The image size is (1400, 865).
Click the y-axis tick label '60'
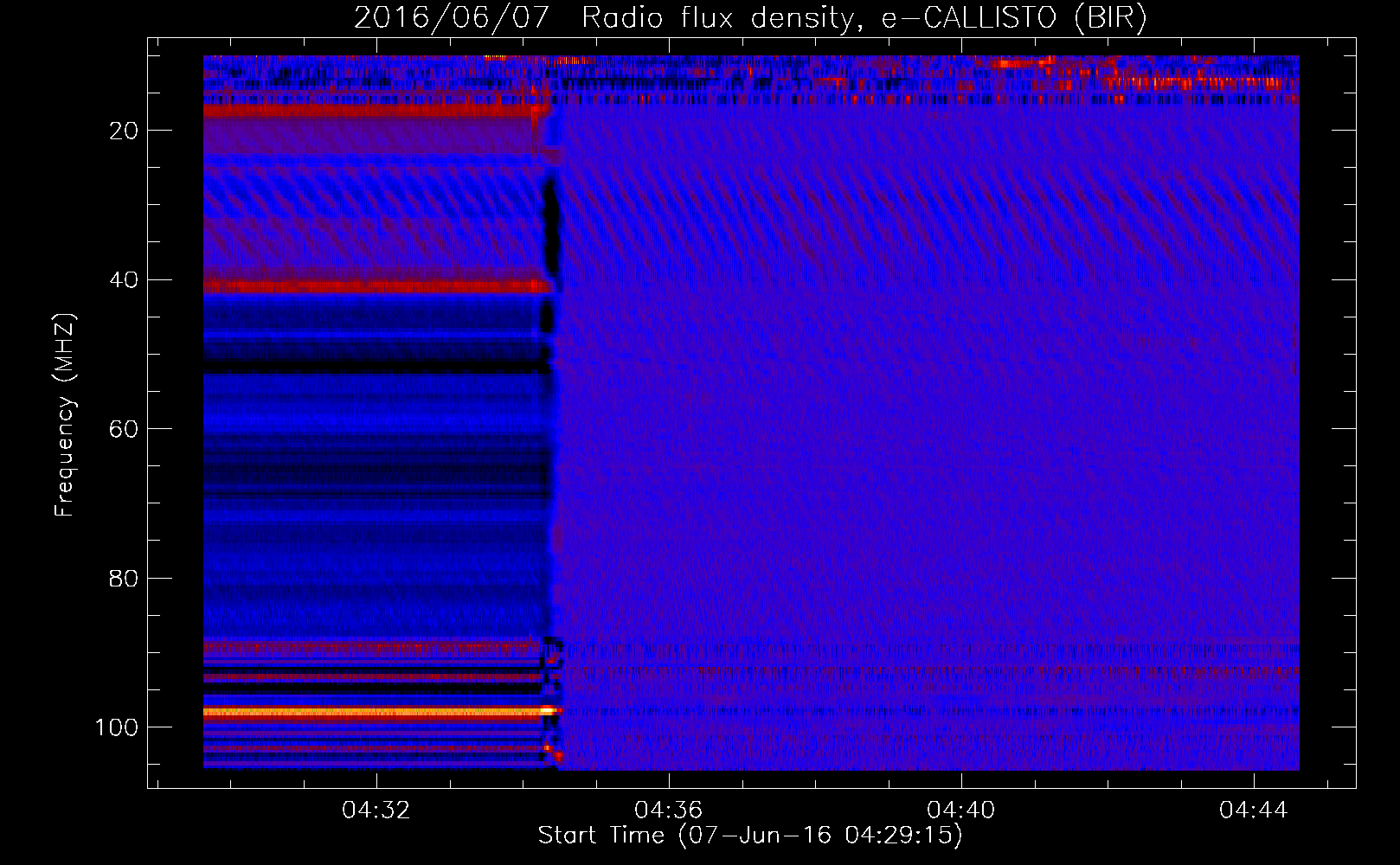(x=124, y=429)
